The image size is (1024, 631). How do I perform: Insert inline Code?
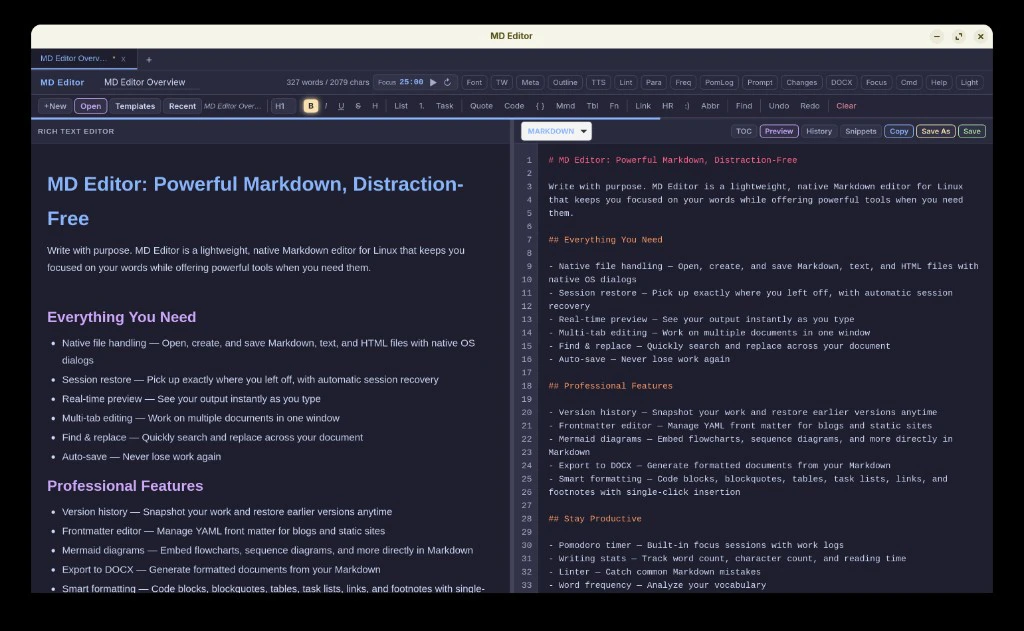514,106
